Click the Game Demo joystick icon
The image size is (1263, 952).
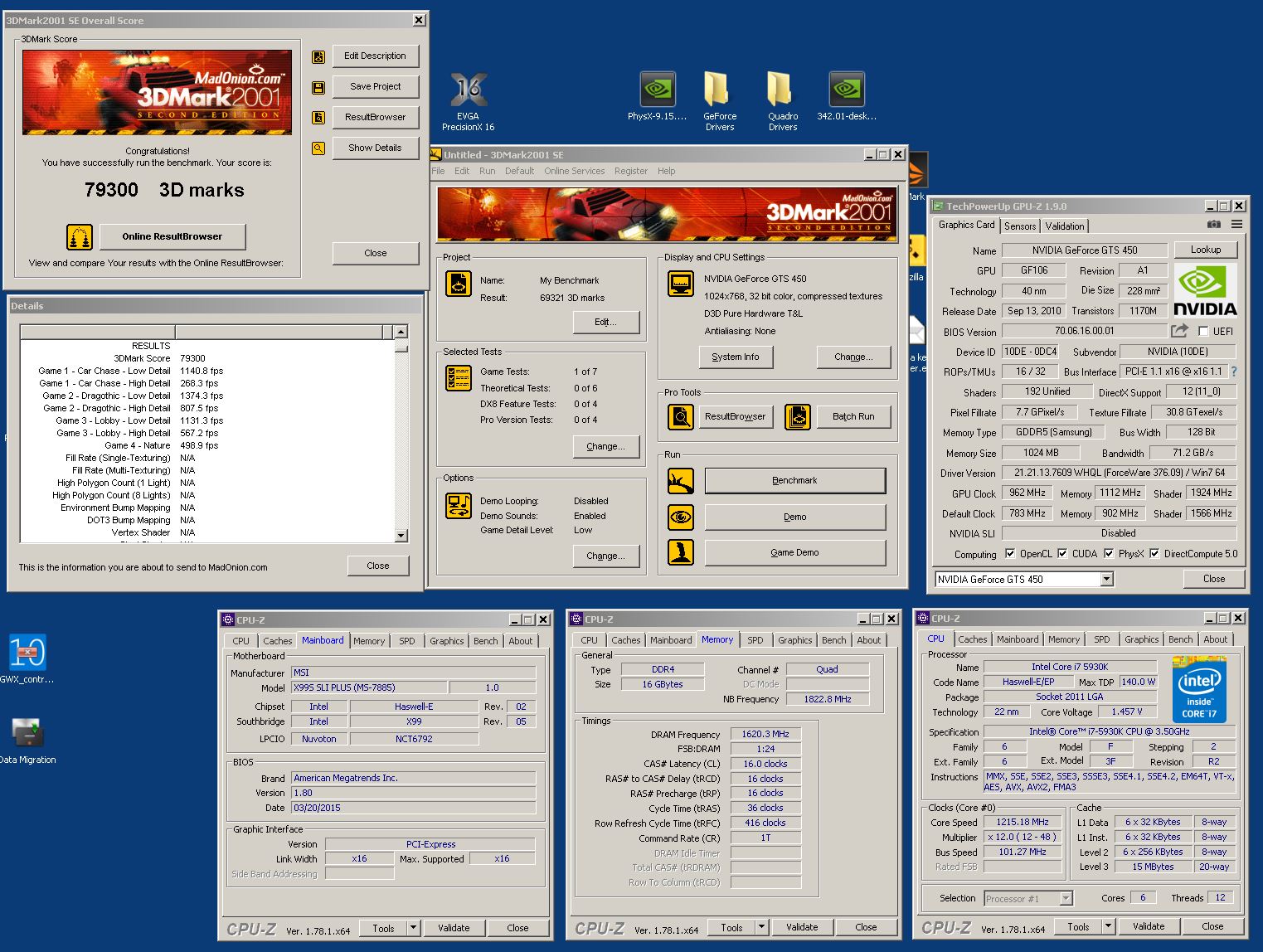click(x=681, y=552)
